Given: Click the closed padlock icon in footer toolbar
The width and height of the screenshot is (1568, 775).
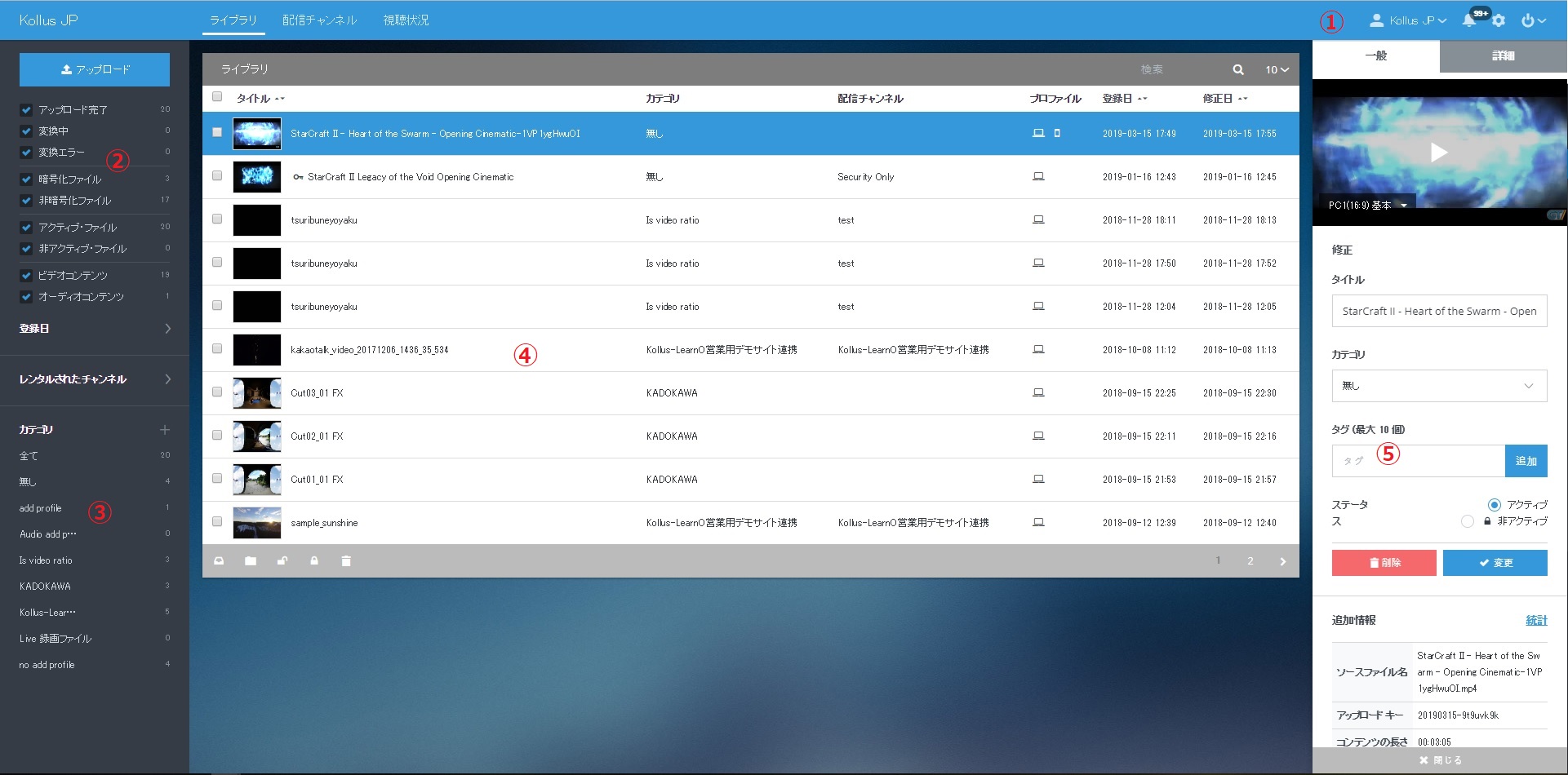Looking at the screenshot, I should pos(314,561).
